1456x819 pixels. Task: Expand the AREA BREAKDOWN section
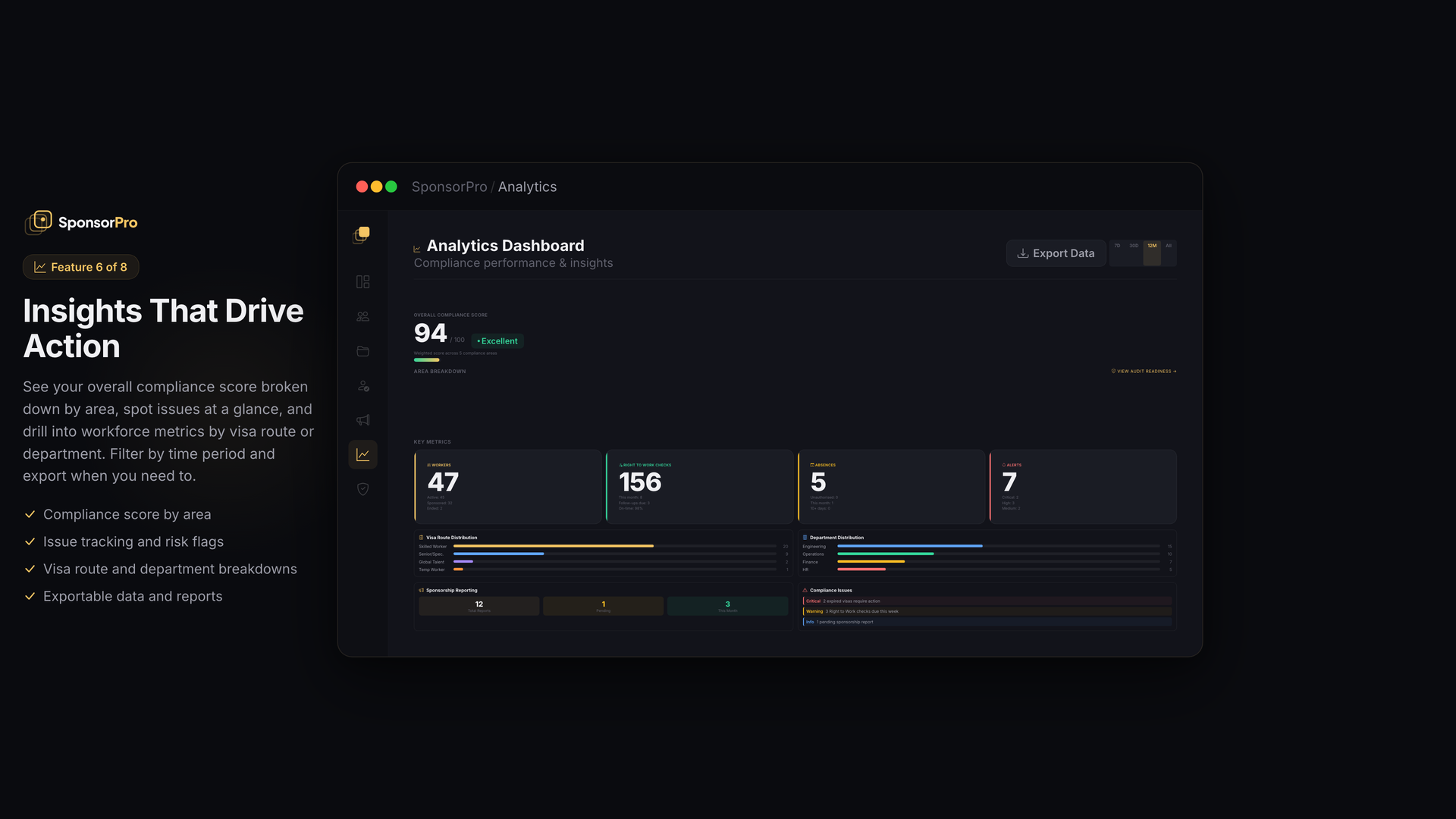pyautogui.click(x=440, y=371)
